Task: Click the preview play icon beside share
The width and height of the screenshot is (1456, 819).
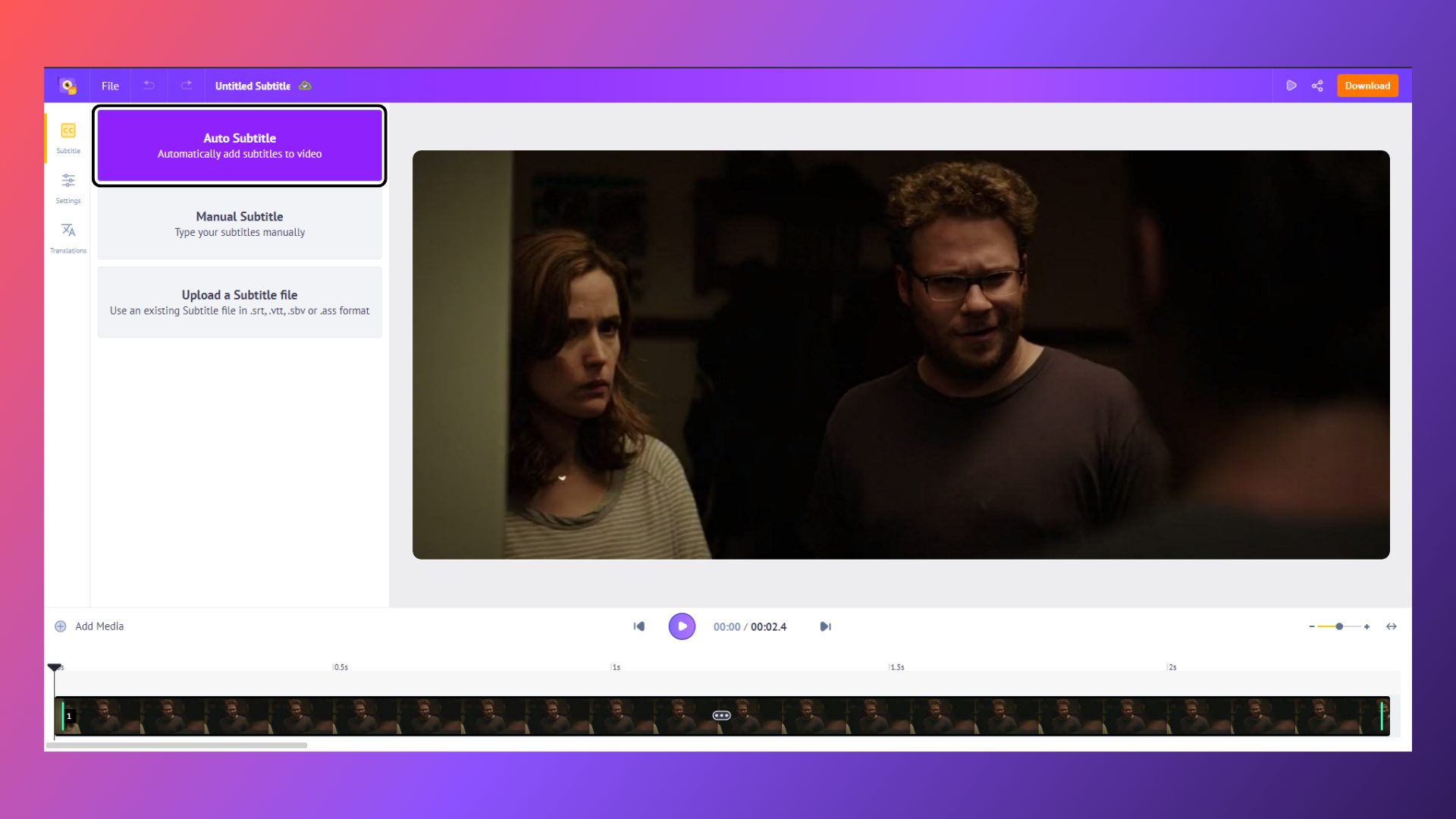Action: (x=1291, y=86)
